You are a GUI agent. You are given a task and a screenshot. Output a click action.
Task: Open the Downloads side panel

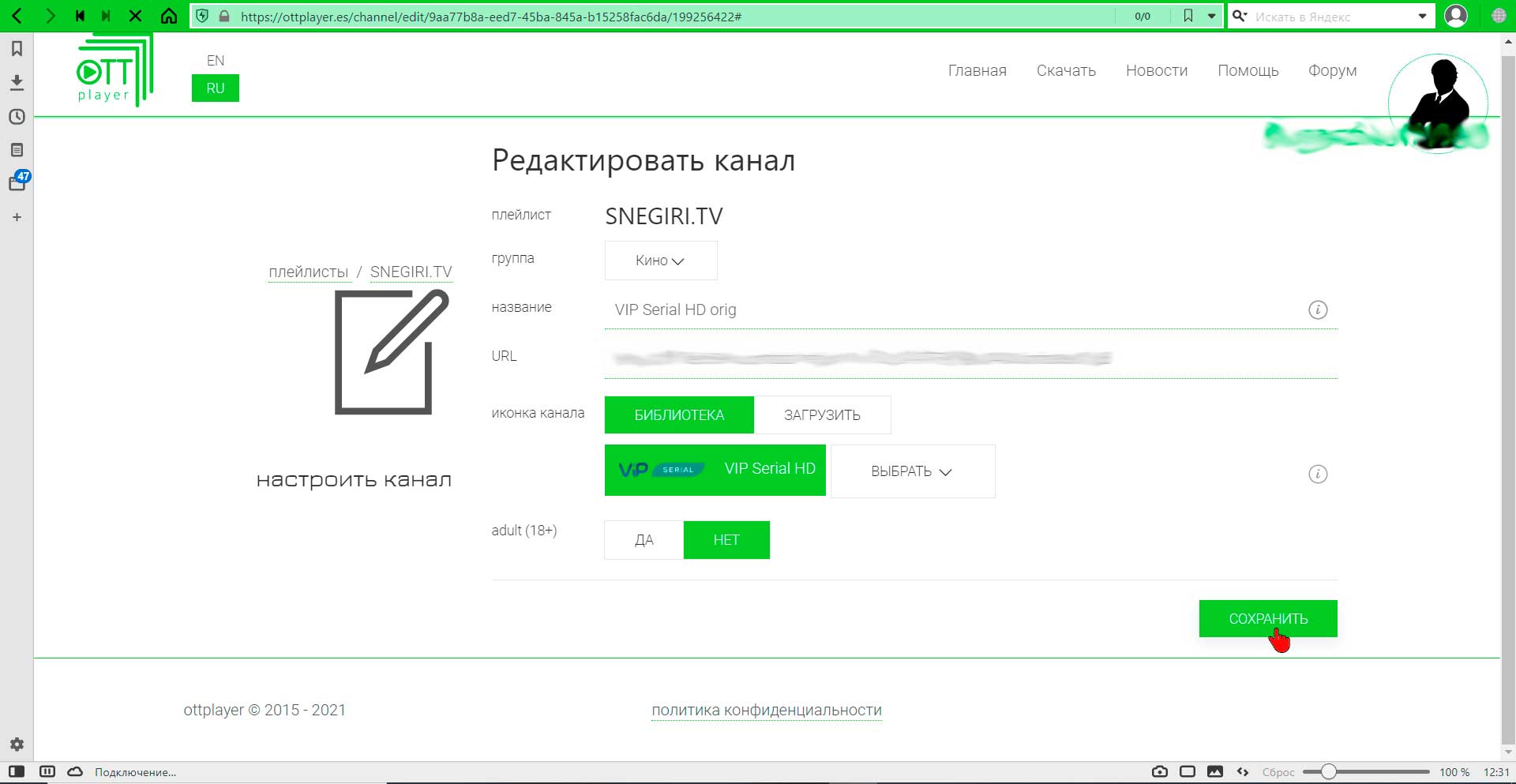pos(17,82)
